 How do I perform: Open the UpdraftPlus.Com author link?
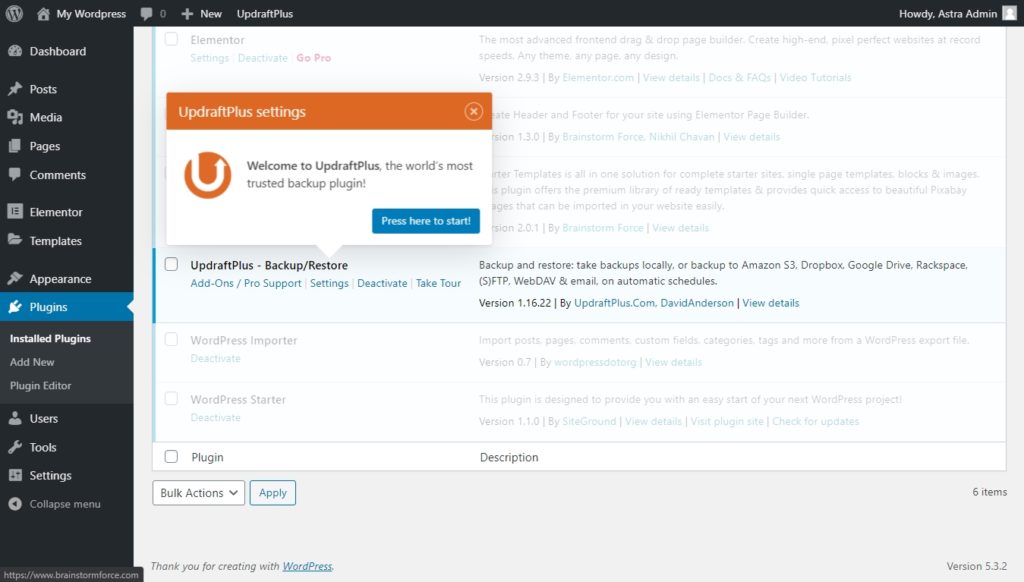pyautogui.click(x=615, y=303)
